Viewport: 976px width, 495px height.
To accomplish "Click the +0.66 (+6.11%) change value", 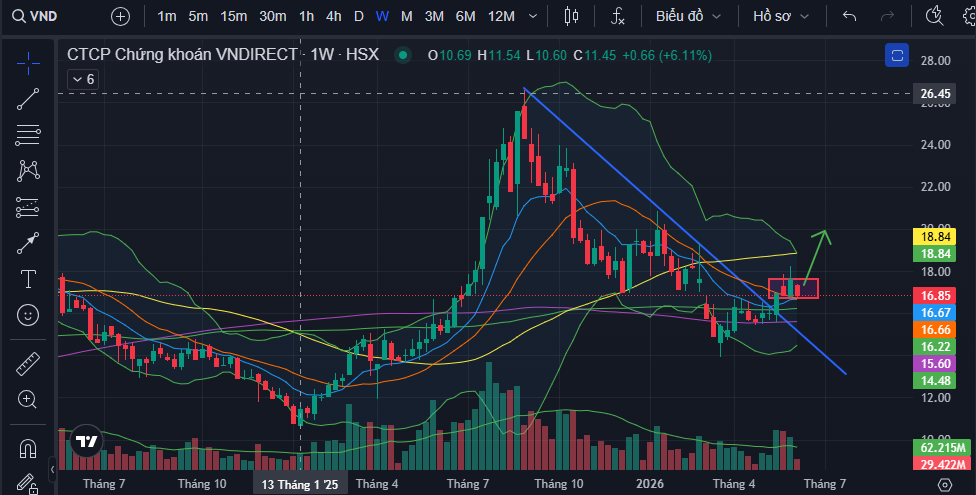I will click(667, 55).
